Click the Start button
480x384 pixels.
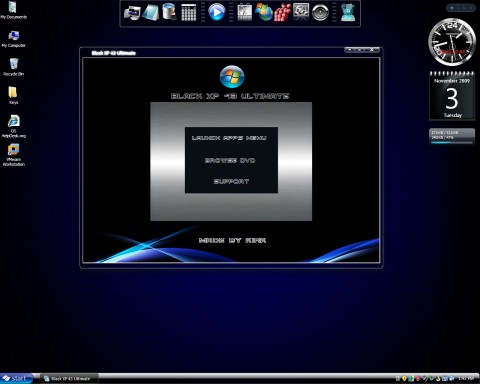pyautogui.click(x=17, y=378)
